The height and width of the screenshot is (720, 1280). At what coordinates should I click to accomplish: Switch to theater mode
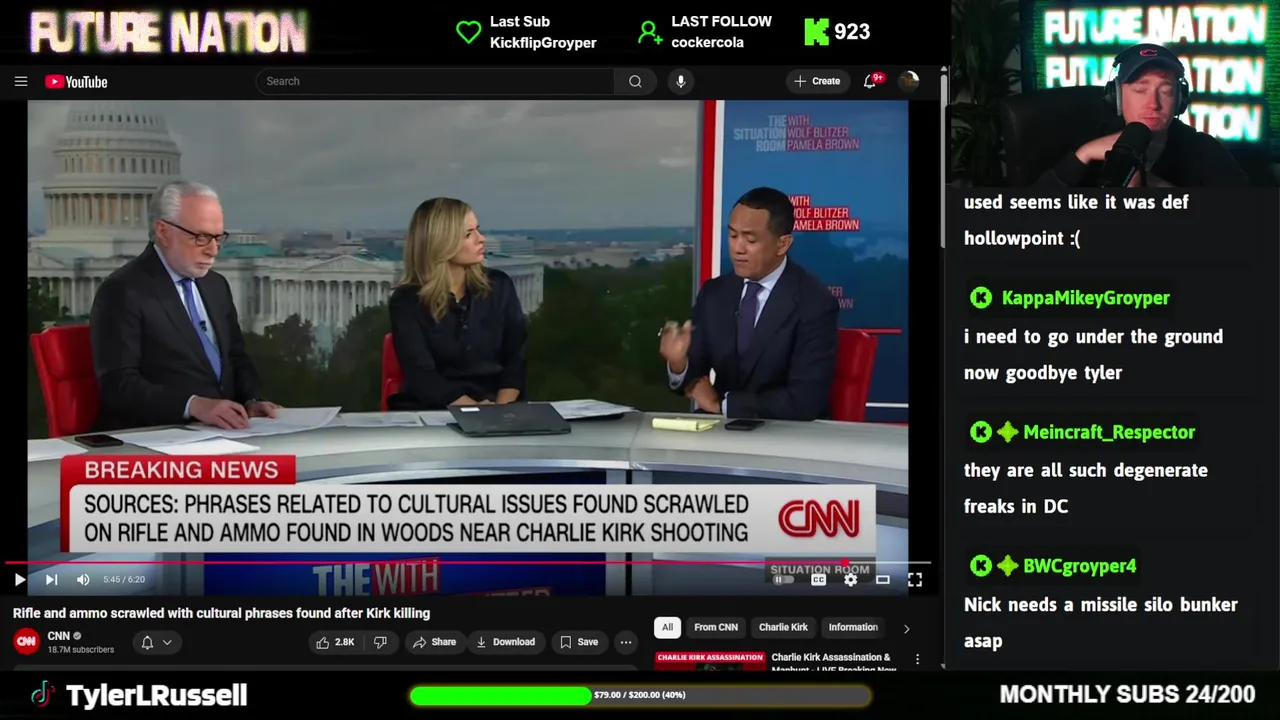point(882,579)
